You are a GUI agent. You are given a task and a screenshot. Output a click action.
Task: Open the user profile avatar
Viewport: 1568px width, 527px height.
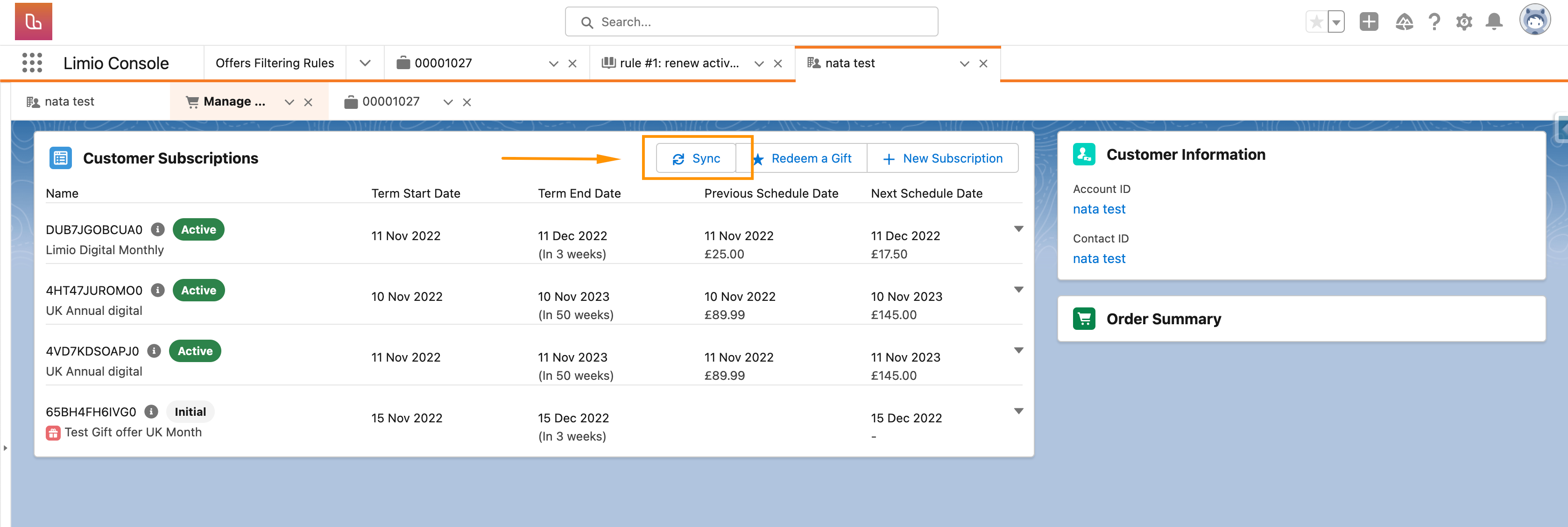point(1535,21)
